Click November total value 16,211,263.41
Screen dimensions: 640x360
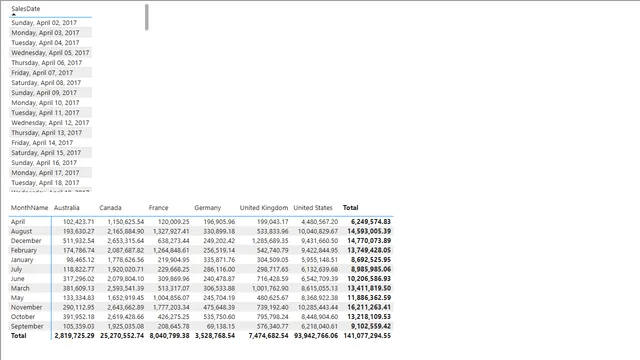coord(369,307)
